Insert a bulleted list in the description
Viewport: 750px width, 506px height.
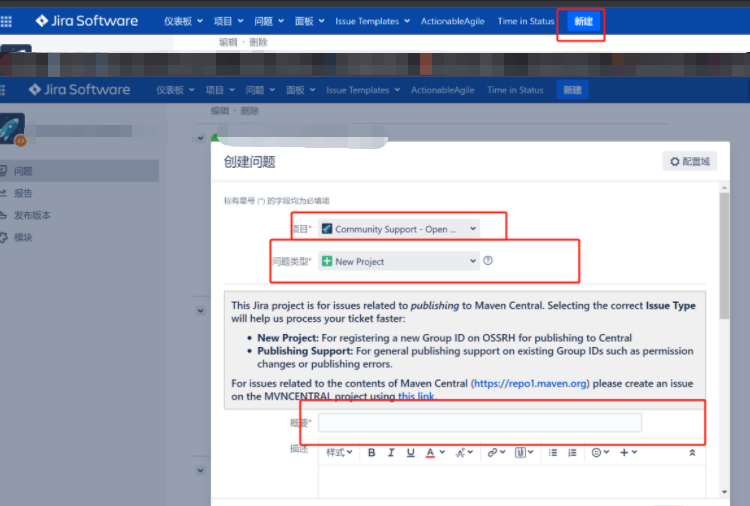pyautogui.click(x=553, y=452)
